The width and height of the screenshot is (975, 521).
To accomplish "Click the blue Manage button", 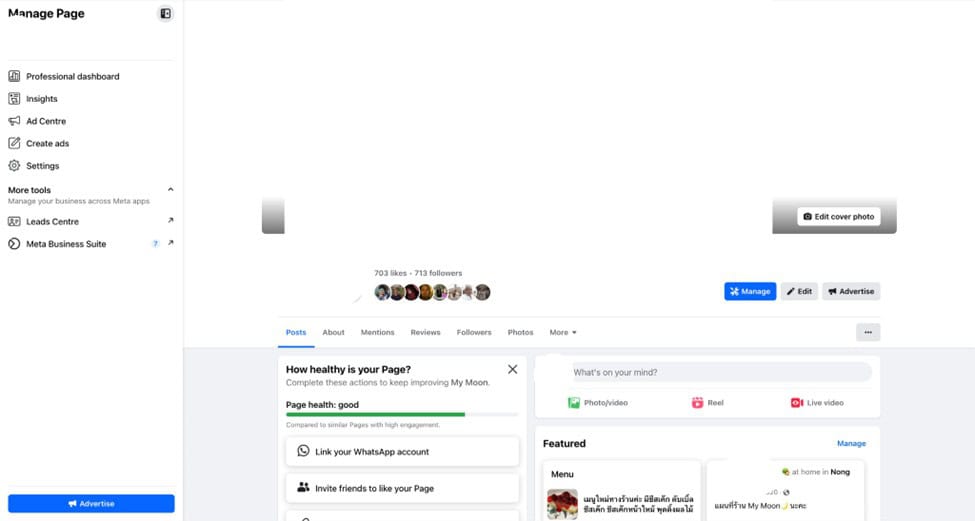I will pyautogui.click(x=750, y=291).
